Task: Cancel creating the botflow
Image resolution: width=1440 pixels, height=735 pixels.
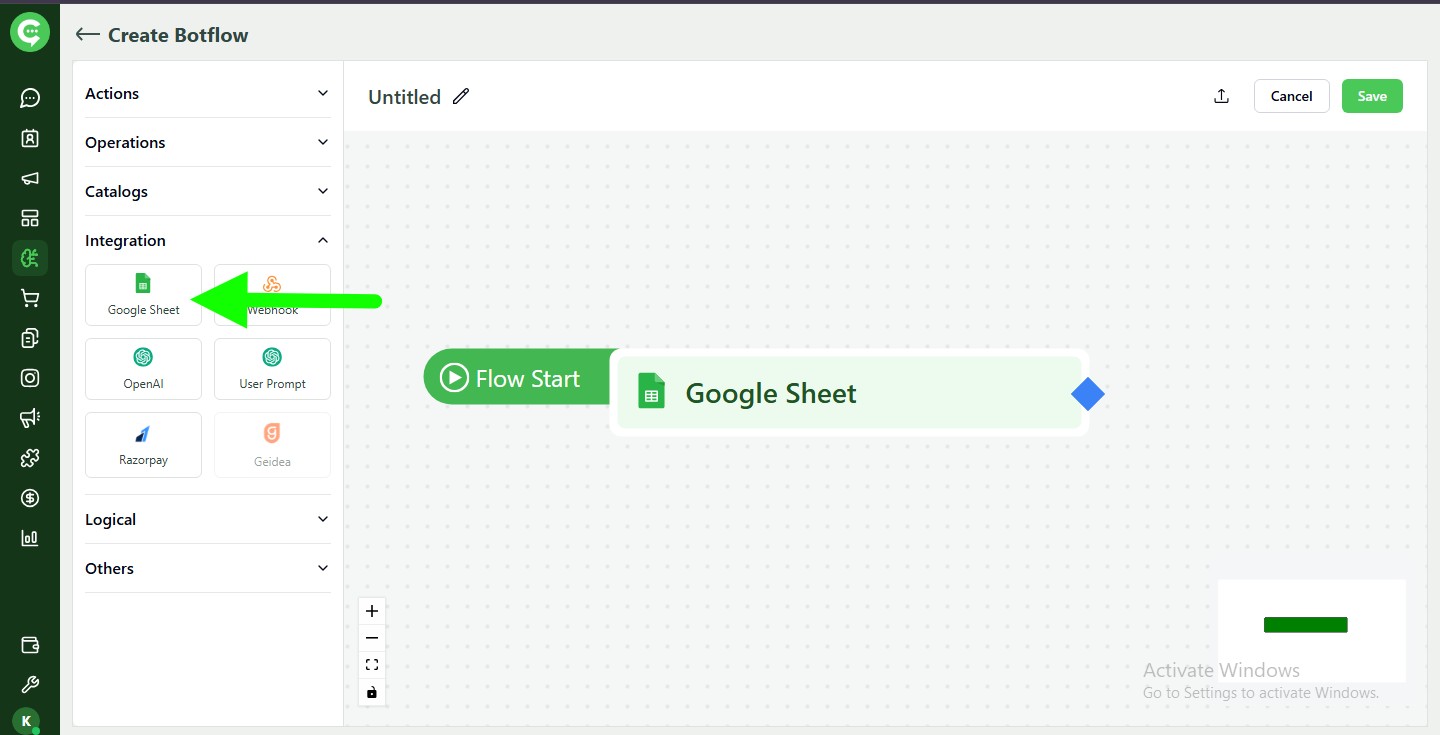Action: coord(1291,96)
